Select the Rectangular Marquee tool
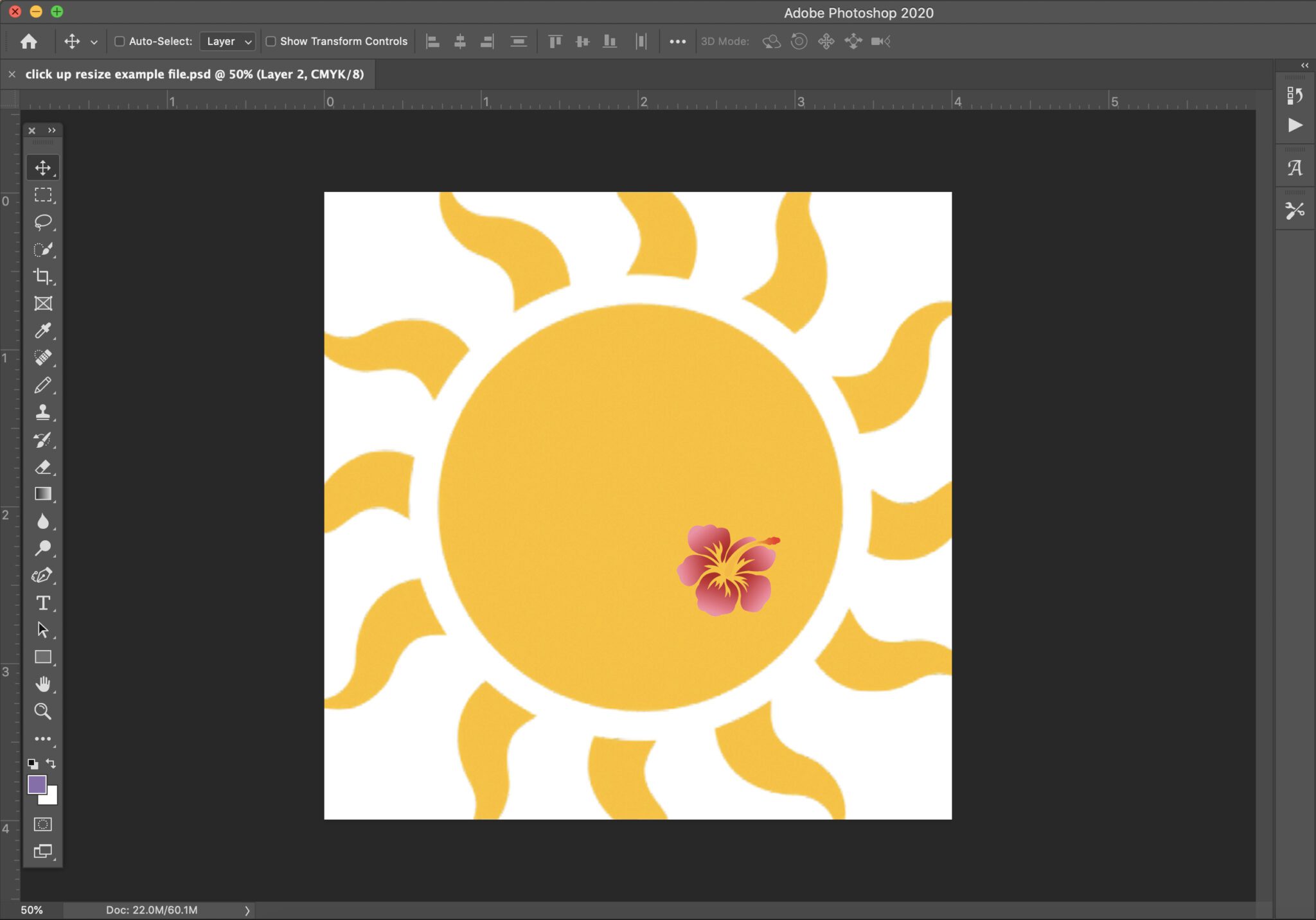 pyautogui.click(x=43, y=195)
